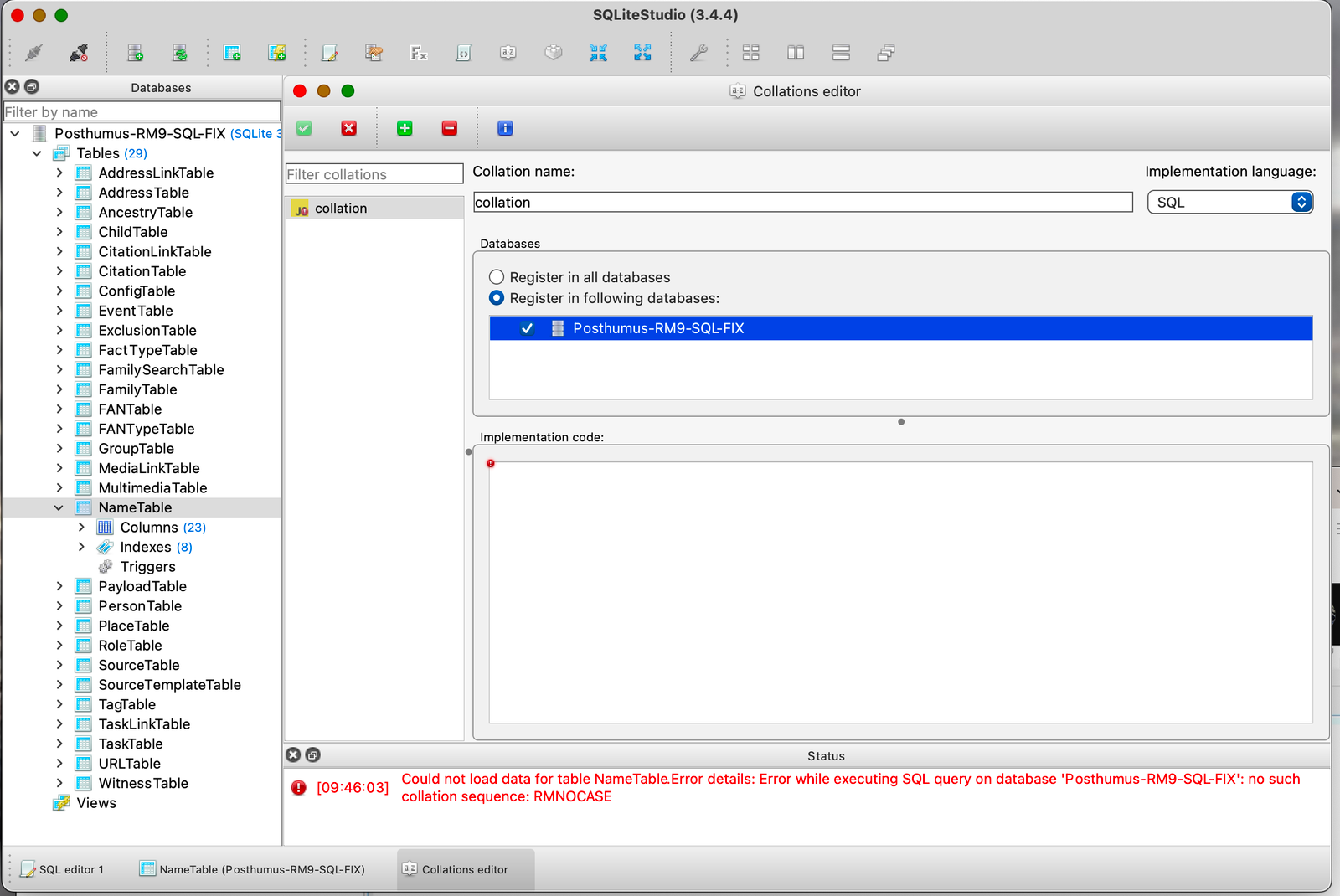Viewport: 1340px width, 896px height.
Task: Click the Import icon with inward arrows
Action: (598, 53)
